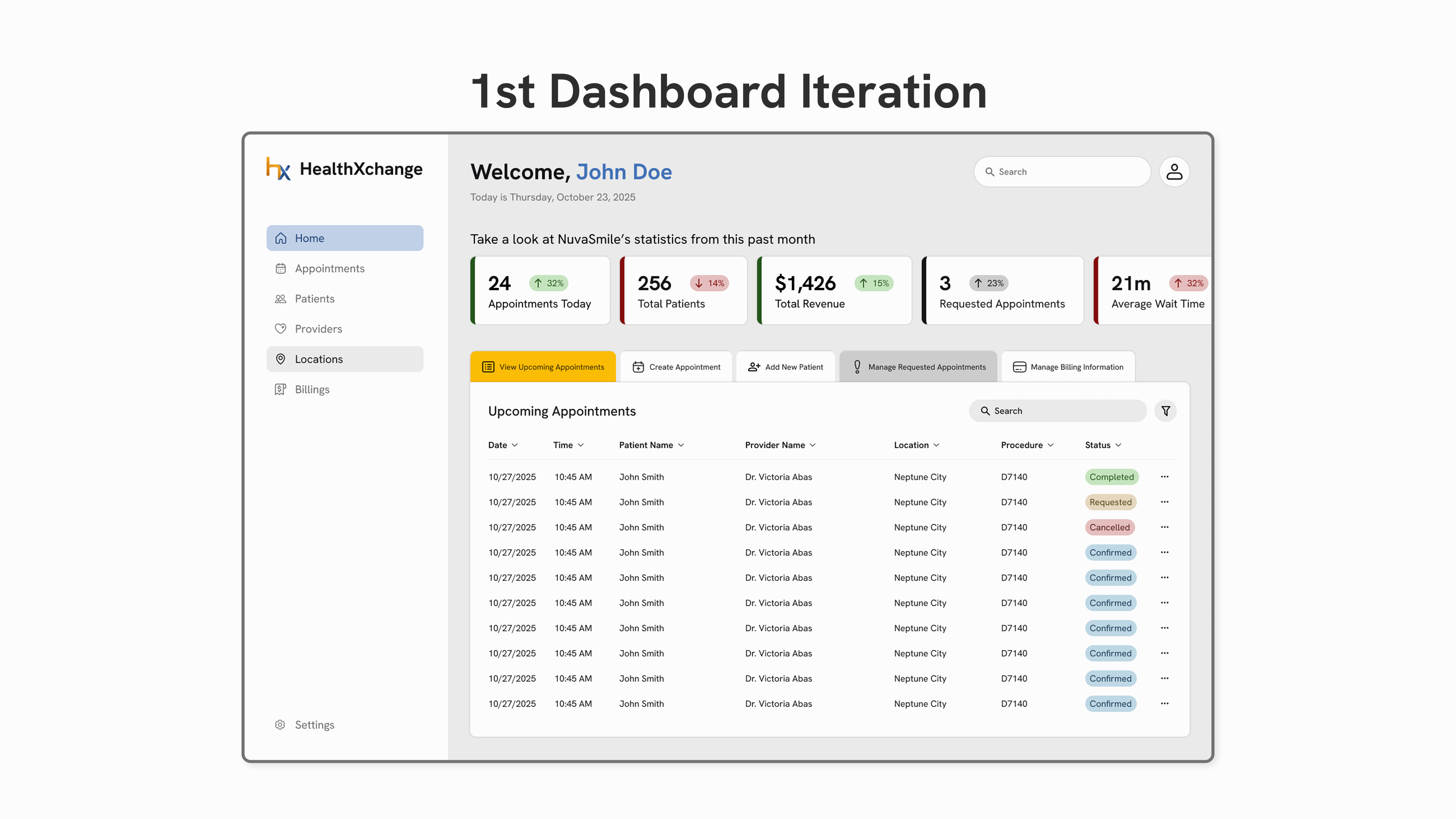Open Manage Billing Information tab
Viewport: 1456px width, 819px height.
1068,367
